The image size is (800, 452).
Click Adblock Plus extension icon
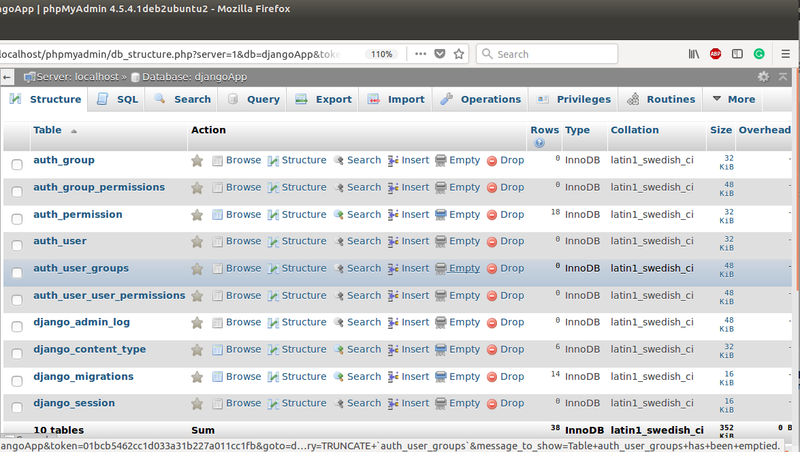coord(715,54)
